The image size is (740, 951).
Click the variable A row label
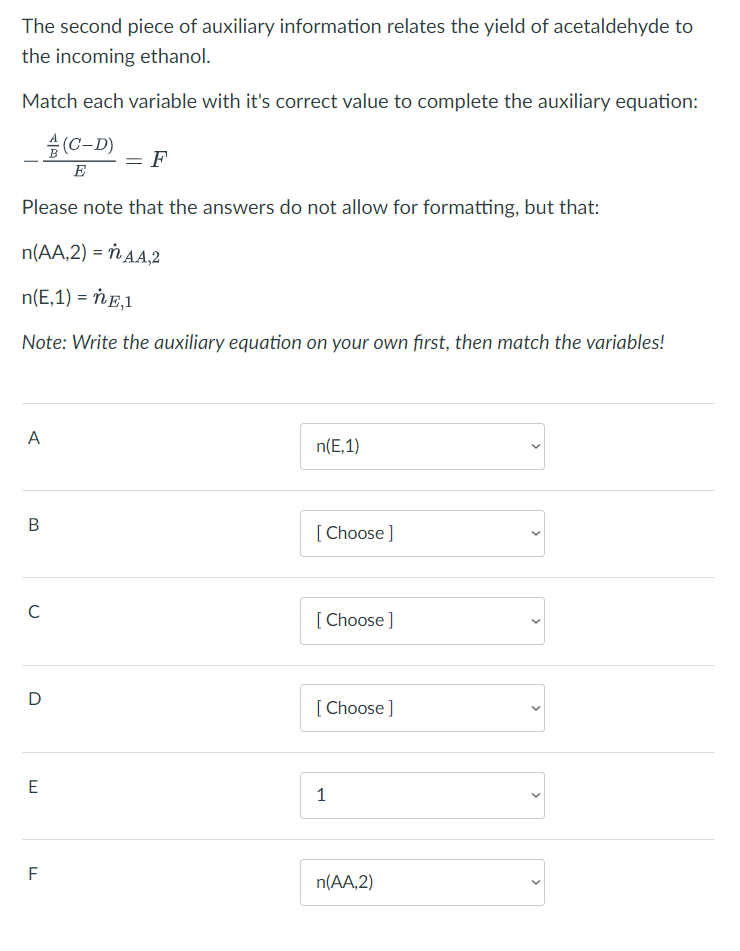tap(34, 437)
